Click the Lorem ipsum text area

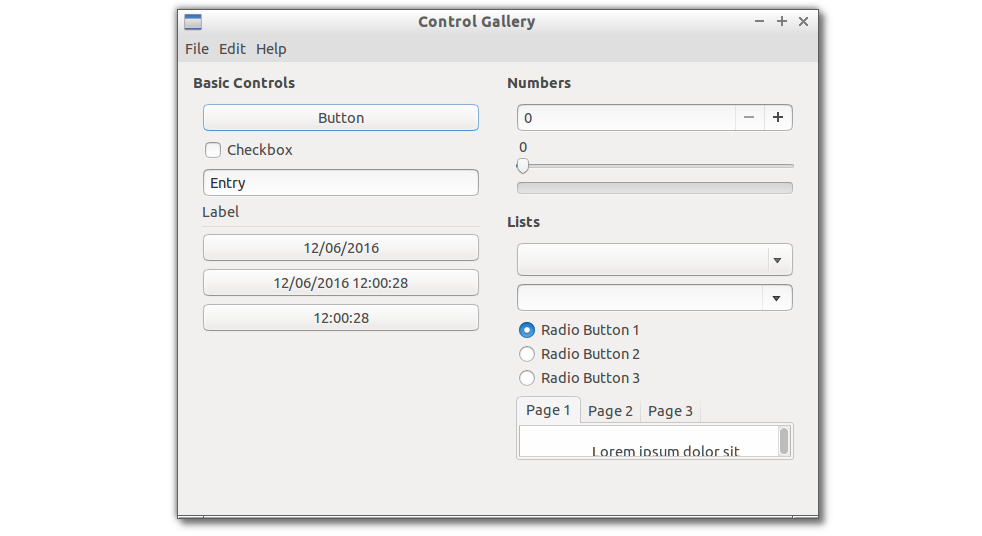[648, 441]
